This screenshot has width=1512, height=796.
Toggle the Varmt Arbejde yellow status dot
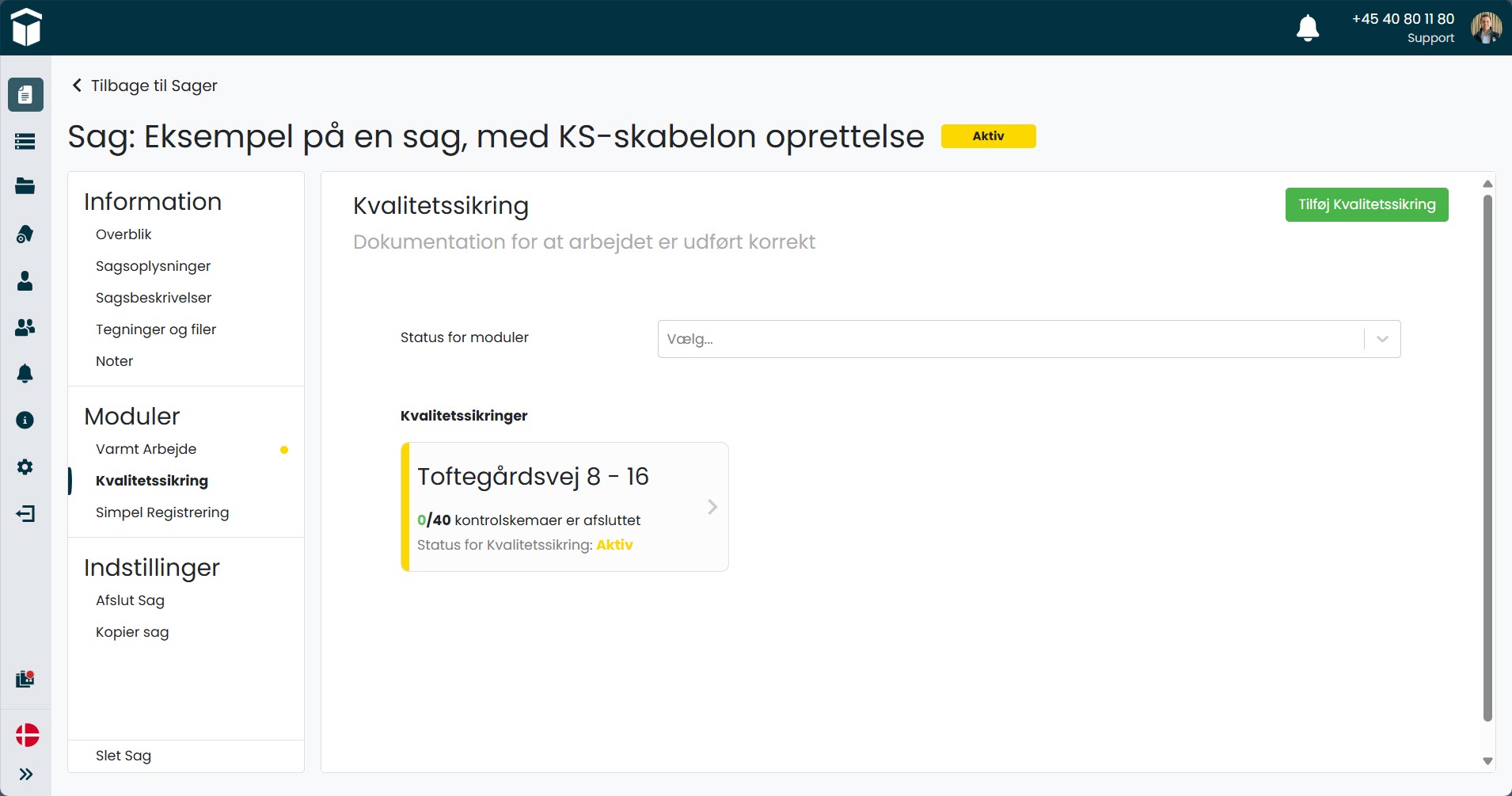click(x=284, y=450)
